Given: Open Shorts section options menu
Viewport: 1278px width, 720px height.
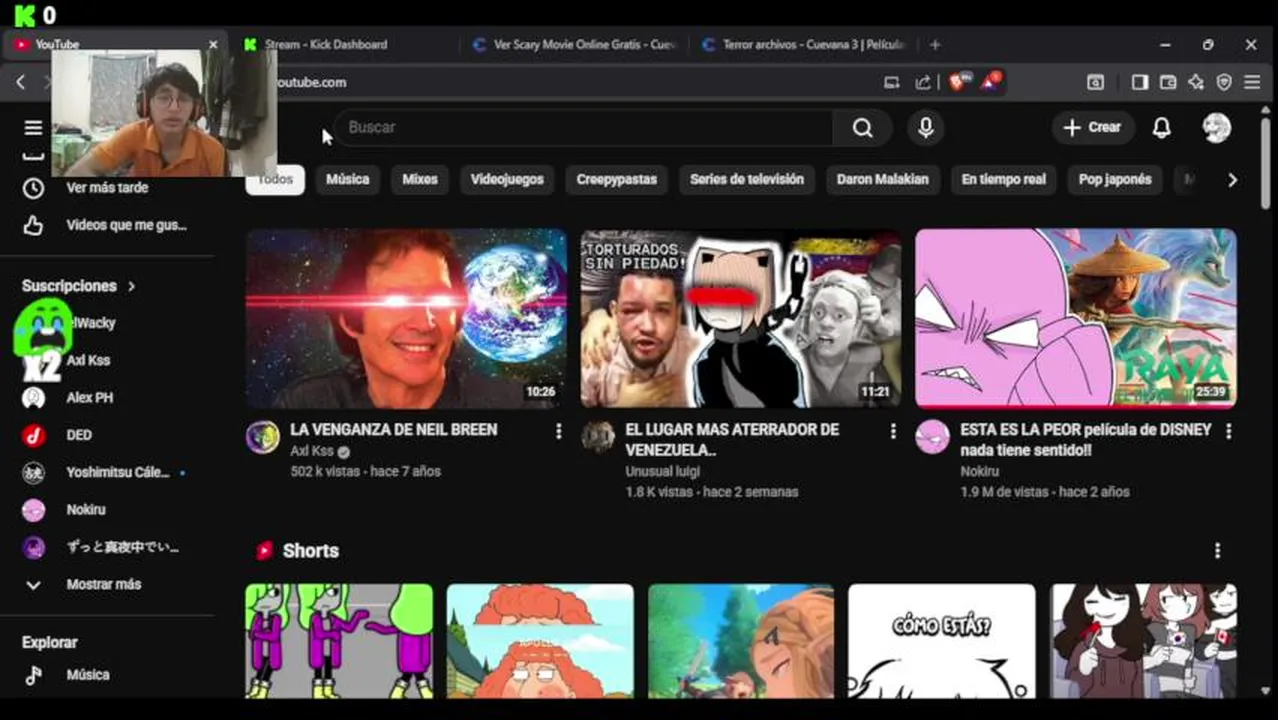Looking at the screenshot, I should coord(1217,550).
